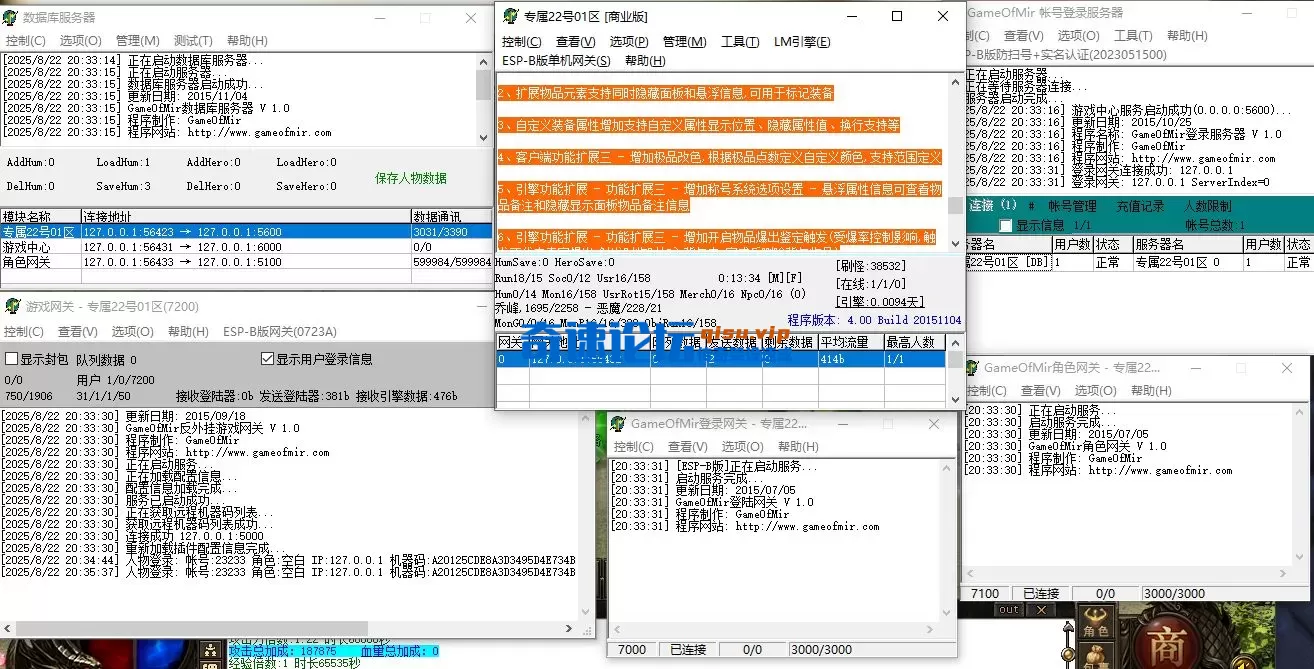Switch to 充值记录 tab in login server
This screenshot has width=1314, height=669.
click(1140, 206)
